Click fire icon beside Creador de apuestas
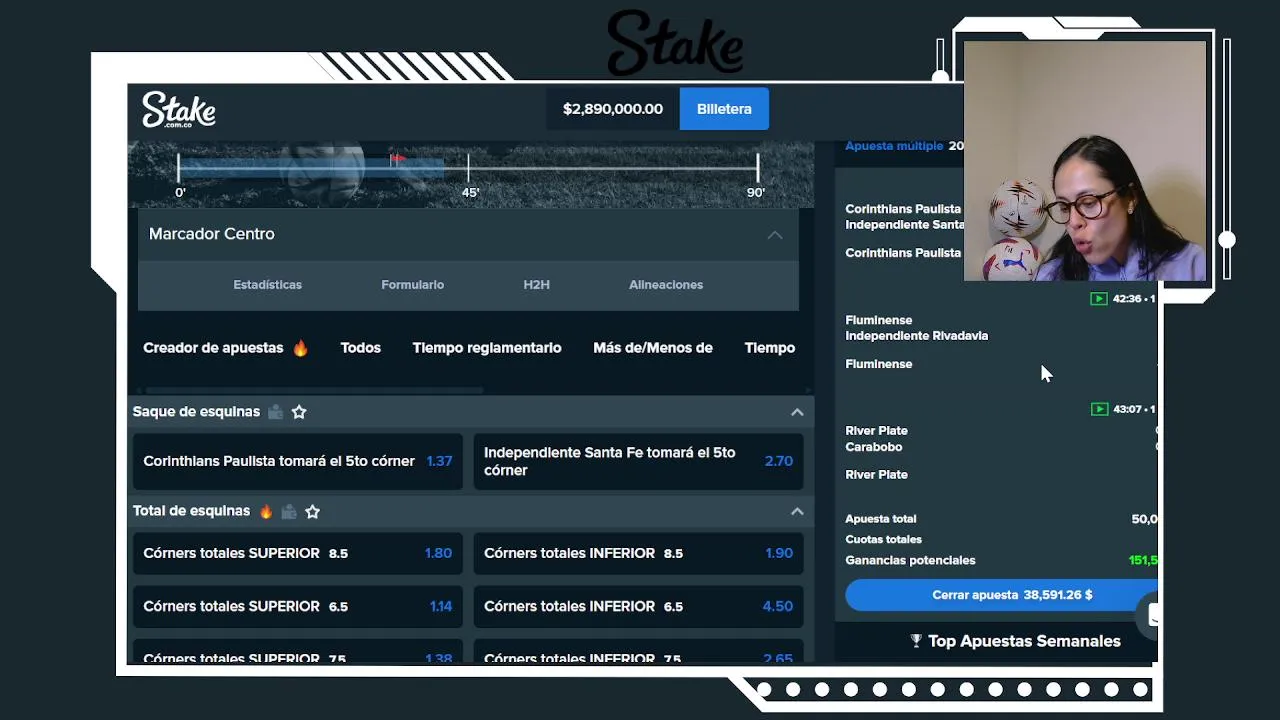 coord(300,348)
